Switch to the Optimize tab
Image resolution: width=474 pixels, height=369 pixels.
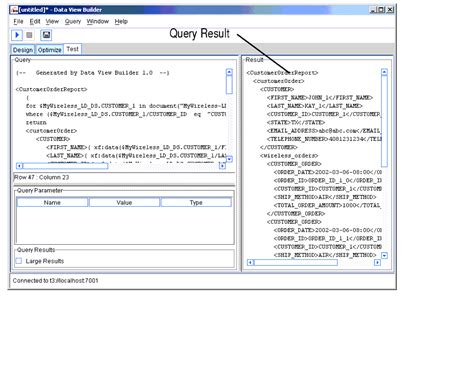49,50
